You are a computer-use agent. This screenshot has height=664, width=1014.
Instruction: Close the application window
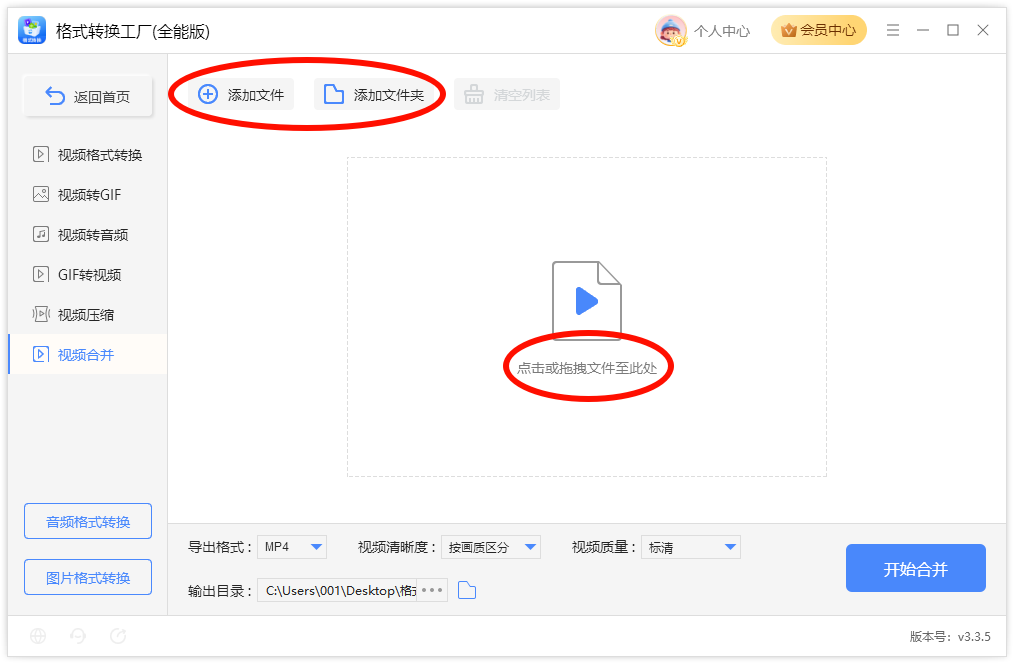pyautogui.click(x=983, y=30)
